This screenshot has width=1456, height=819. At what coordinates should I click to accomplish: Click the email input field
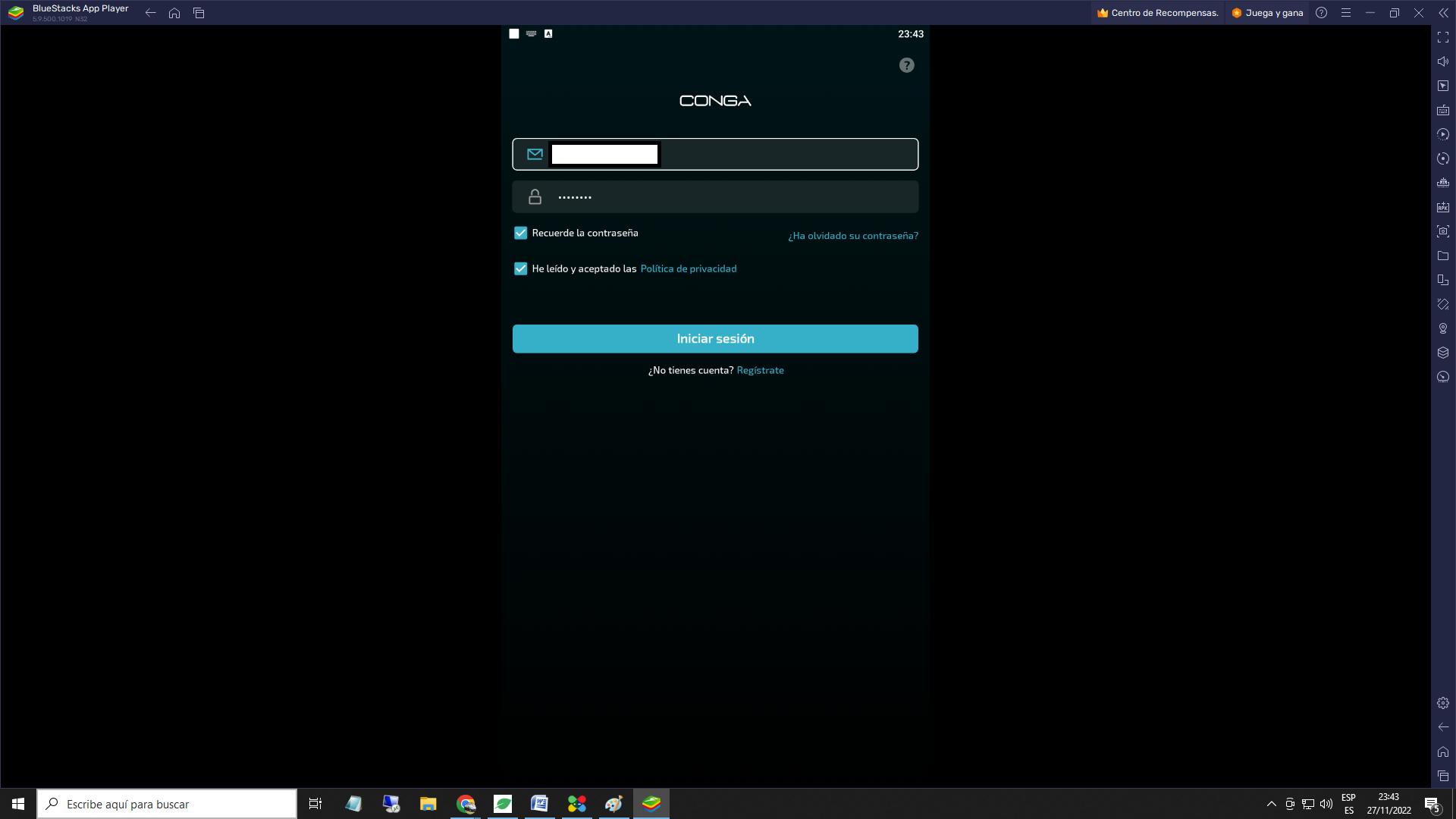(715, 154)
